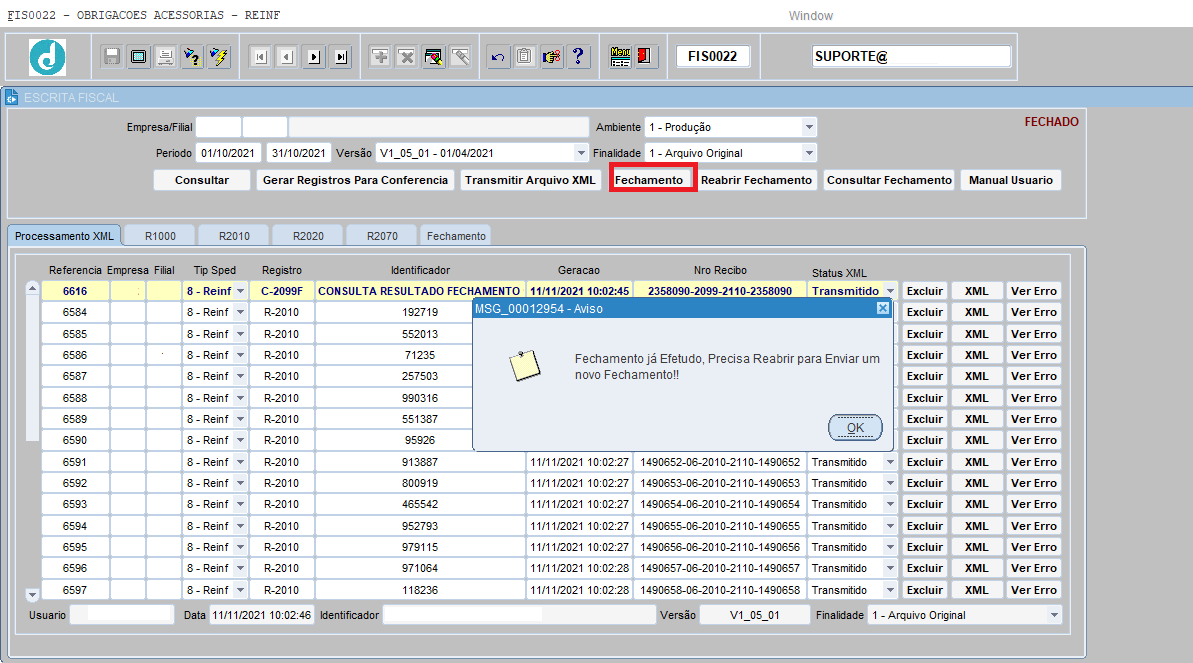Select CONSULTA RESULTADO FECHAMENTO cell
This screenshot has width=1193, height=663.
419,291
